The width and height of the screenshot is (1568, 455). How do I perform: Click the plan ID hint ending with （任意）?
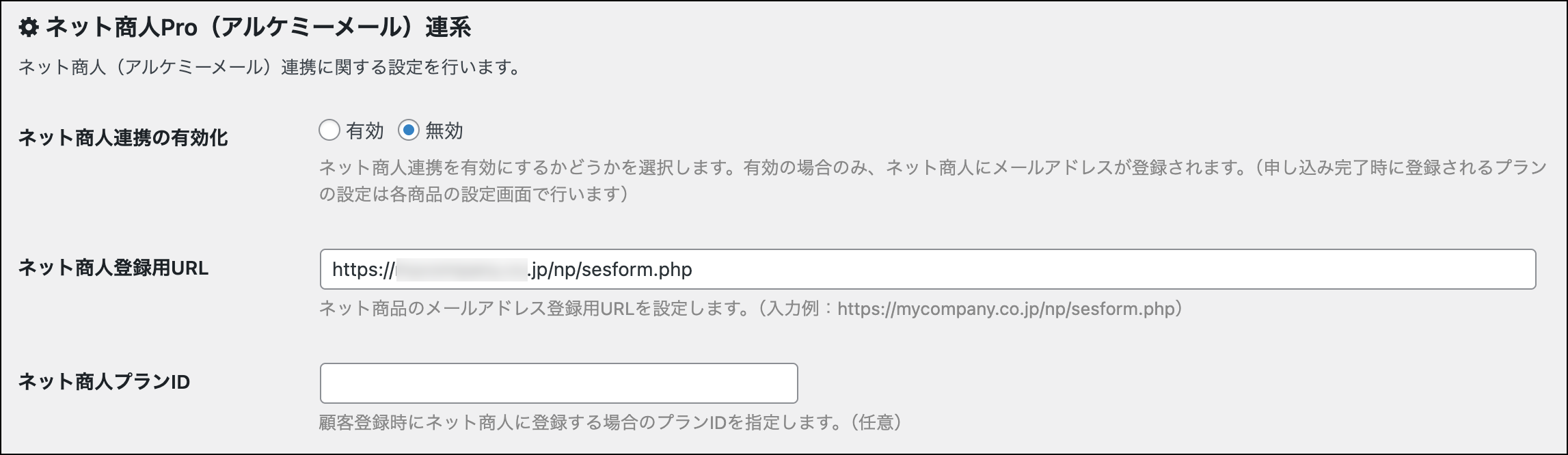pos(610,423)
